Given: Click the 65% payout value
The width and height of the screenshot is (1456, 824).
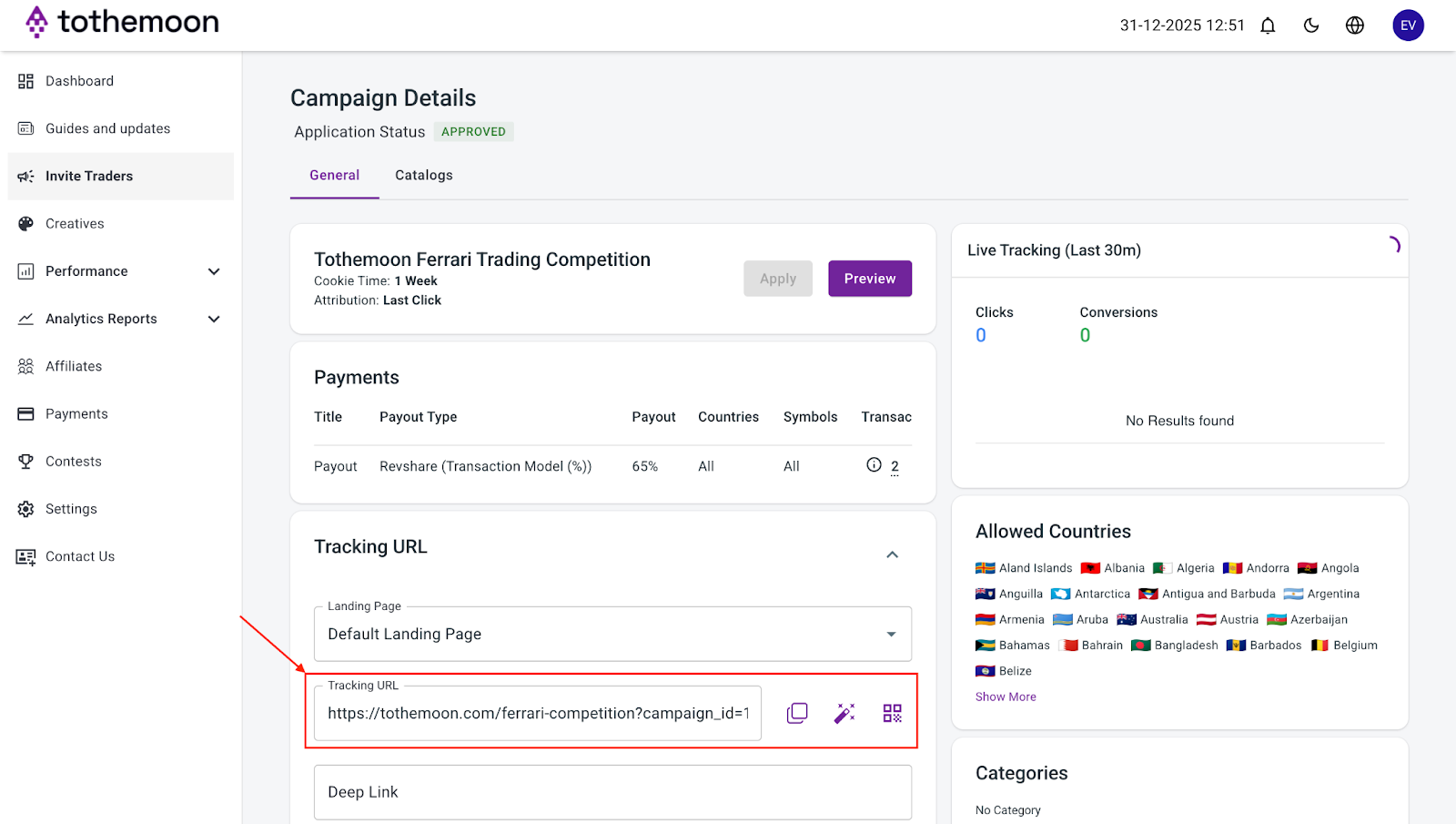Looking at the screenshot, I should [644, 466].
